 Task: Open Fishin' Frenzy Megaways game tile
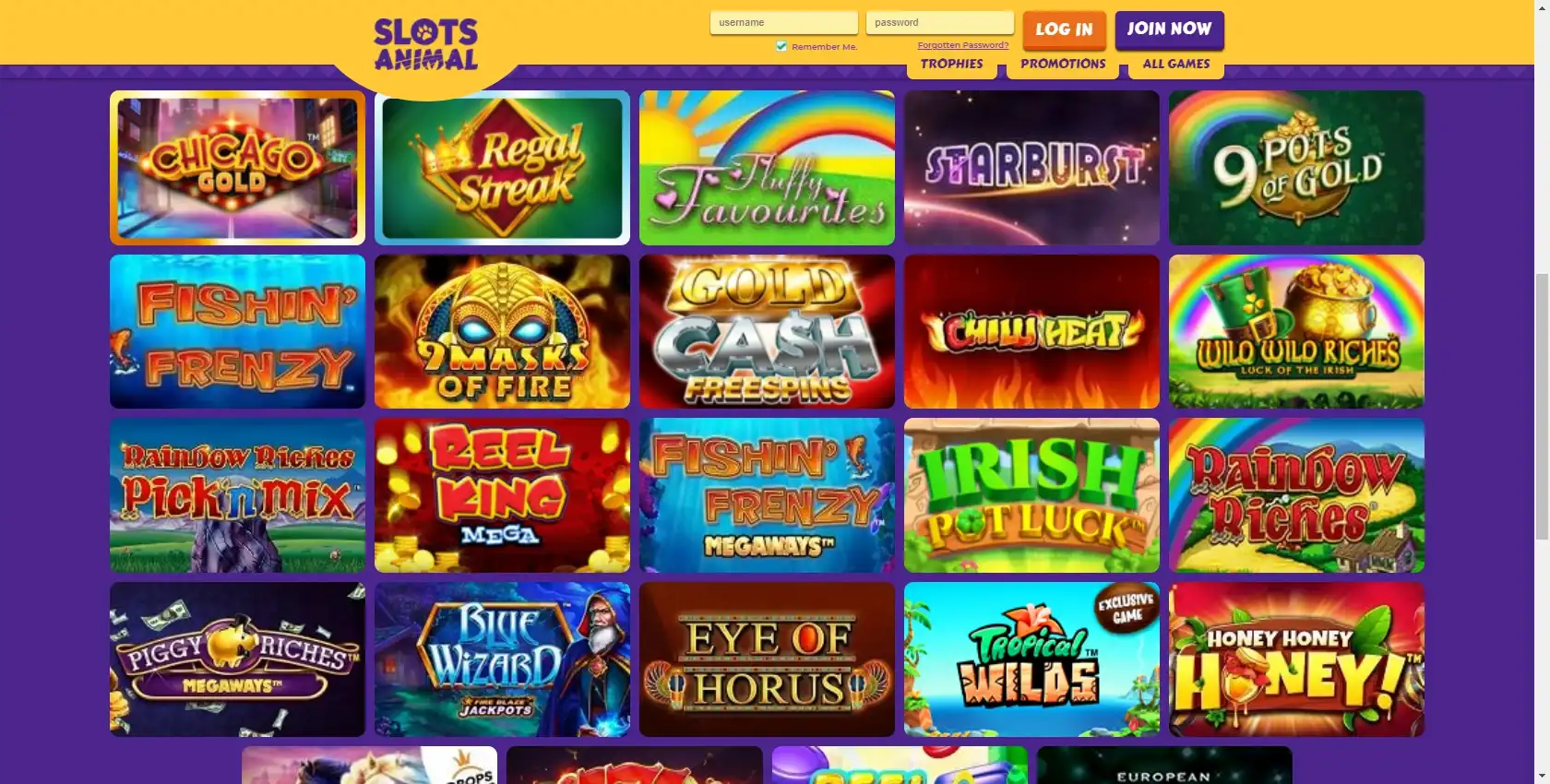tap(767, 495)
